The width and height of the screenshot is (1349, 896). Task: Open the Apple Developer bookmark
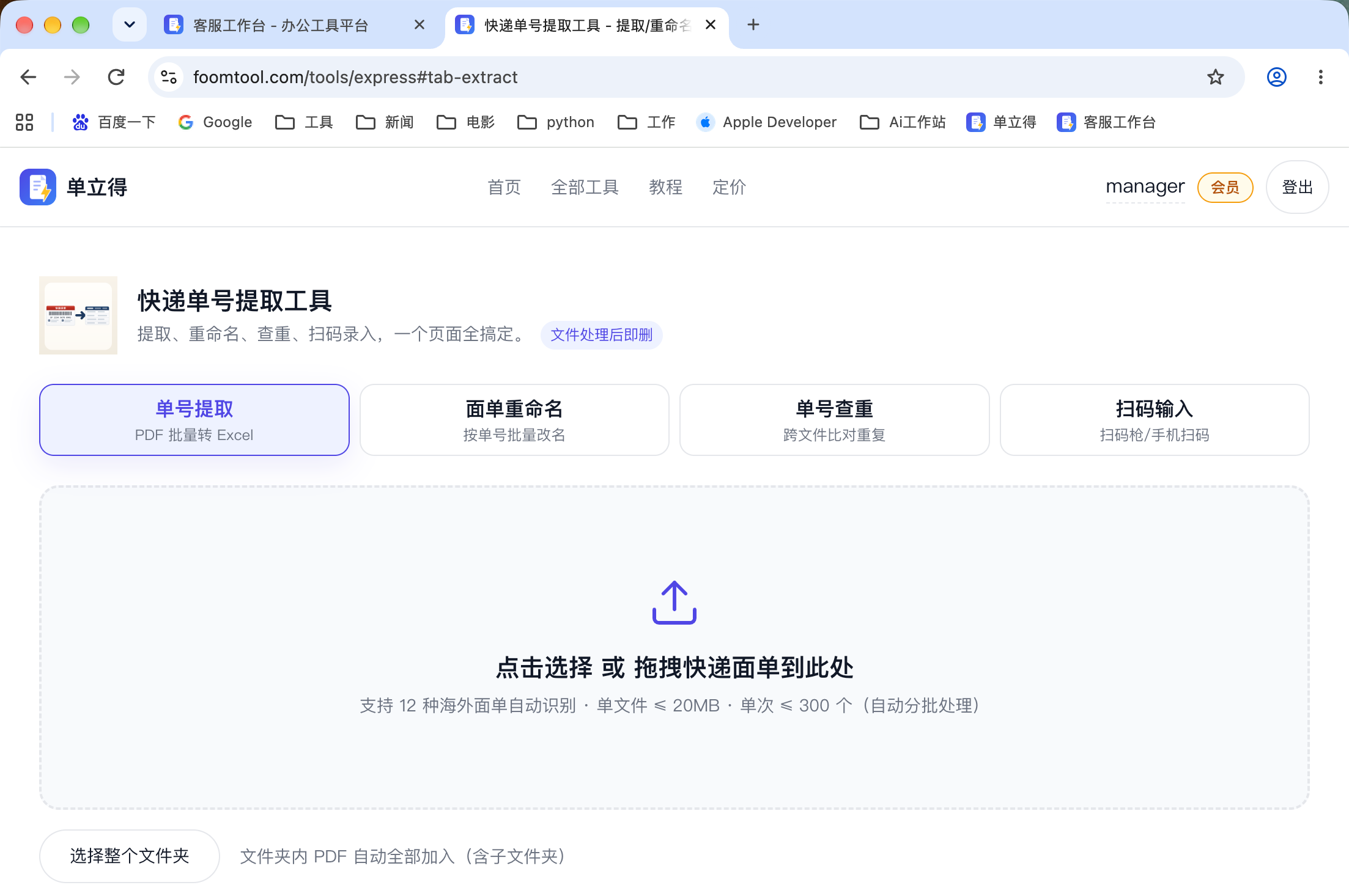[x=767, y=122]
